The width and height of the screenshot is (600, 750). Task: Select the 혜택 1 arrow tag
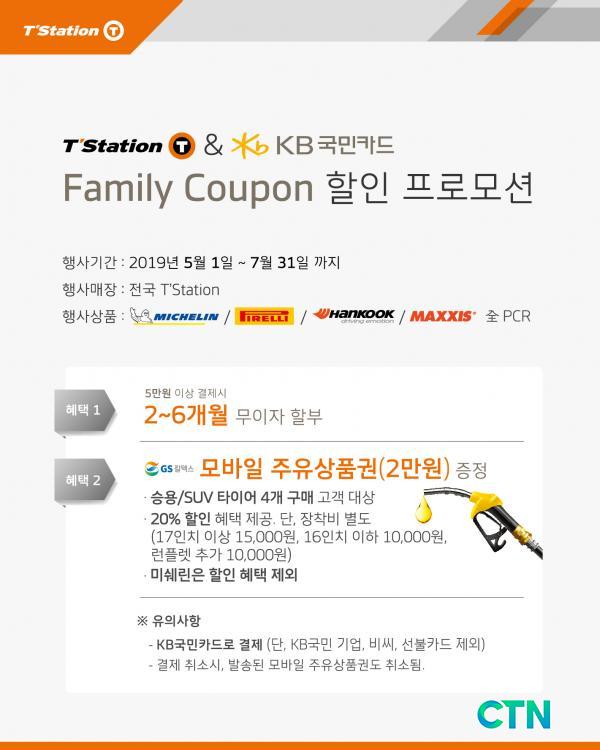coord(85,411)
